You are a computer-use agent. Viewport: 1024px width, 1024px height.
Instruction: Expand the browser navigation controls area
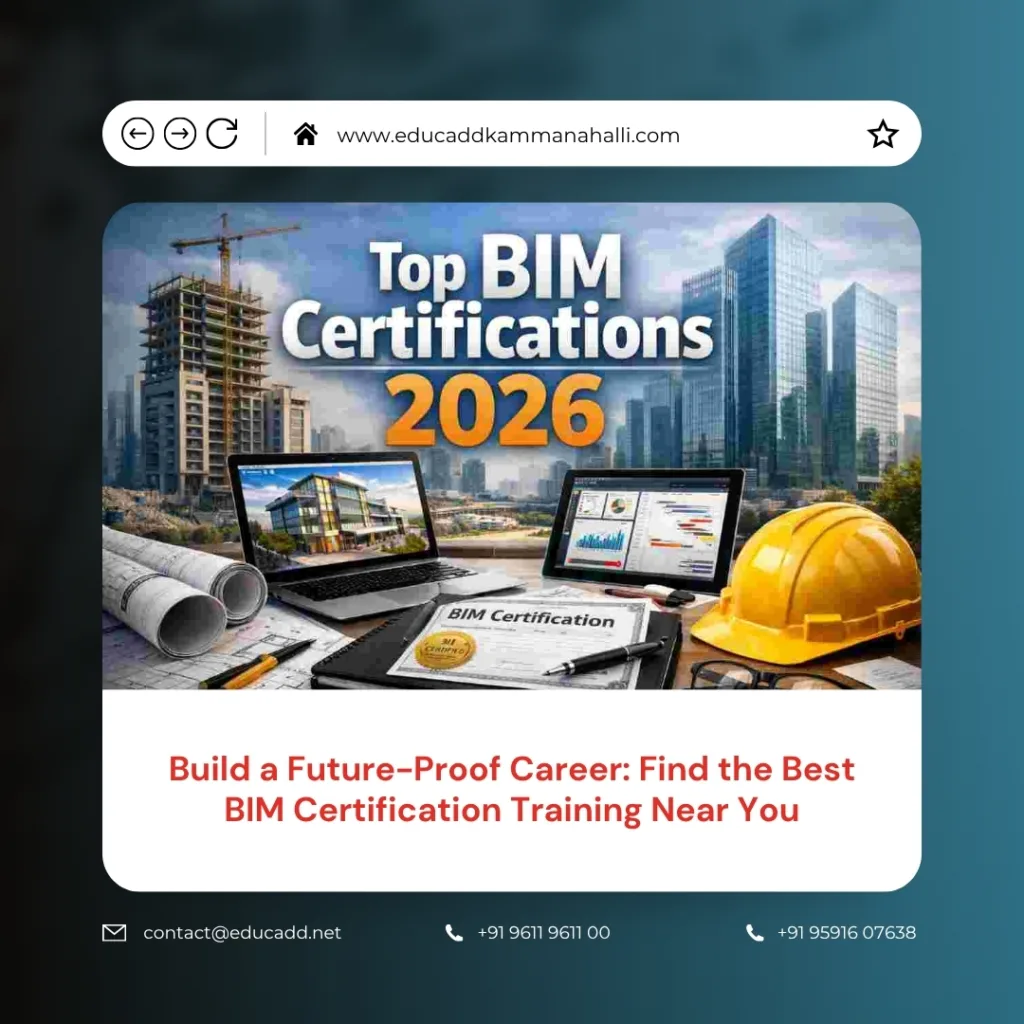(x=181, y=133)
